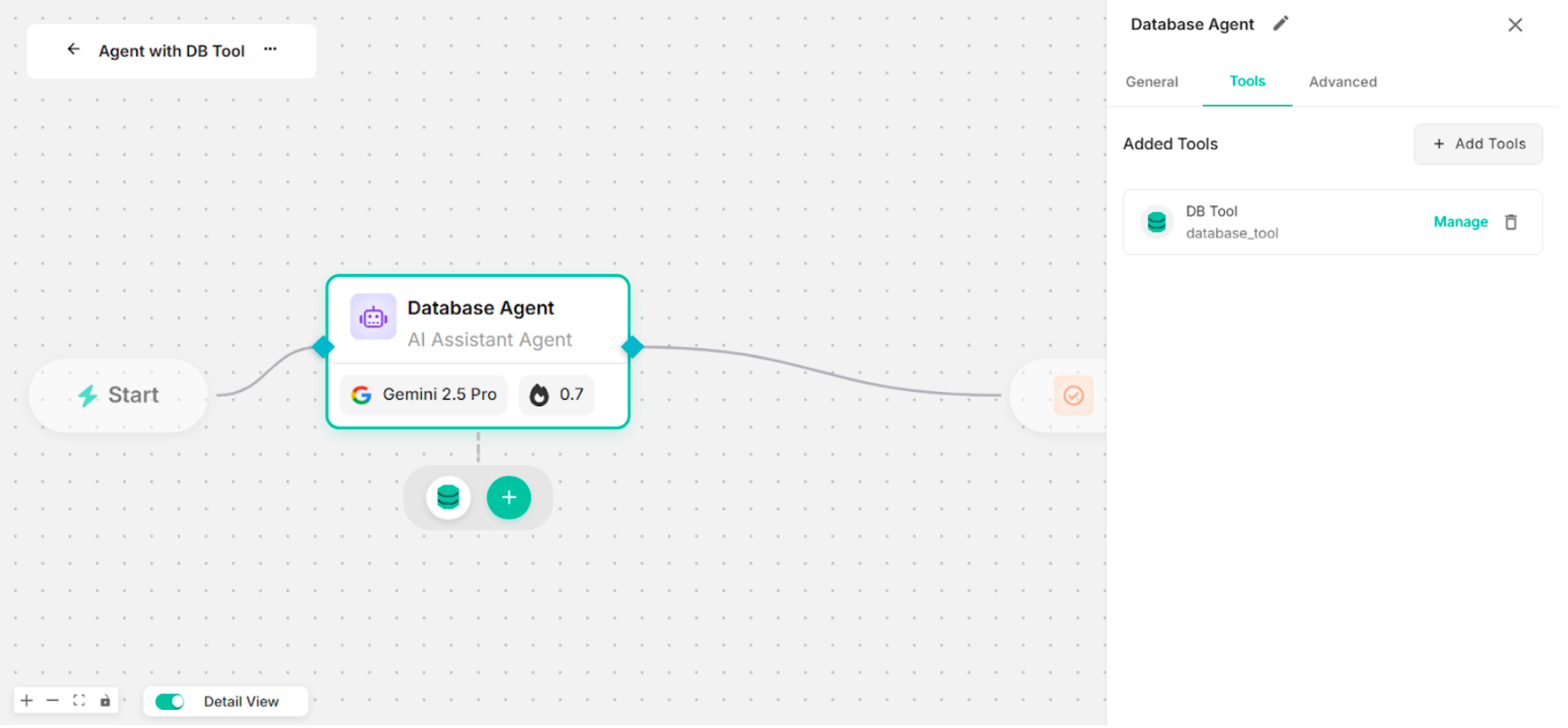Click the Agent with DB Tool title
Viewport: 1568px width, 728px height.
[x=171, y=51]
